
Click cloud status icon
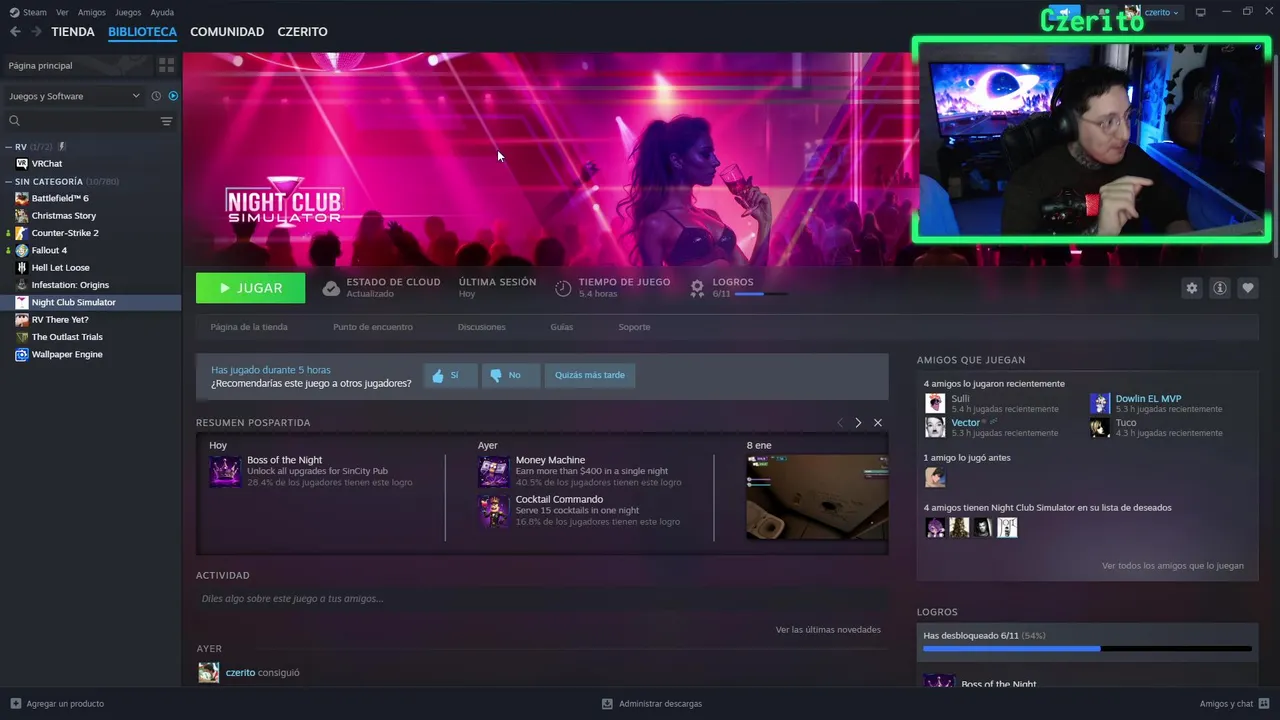[331, 288]
